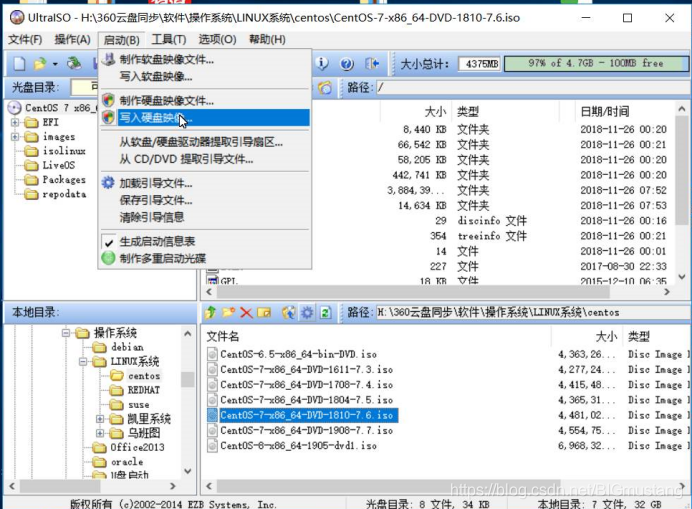Collapse the 操作系统 folder tree node
The image size is (692, 509).
[66, 333]
